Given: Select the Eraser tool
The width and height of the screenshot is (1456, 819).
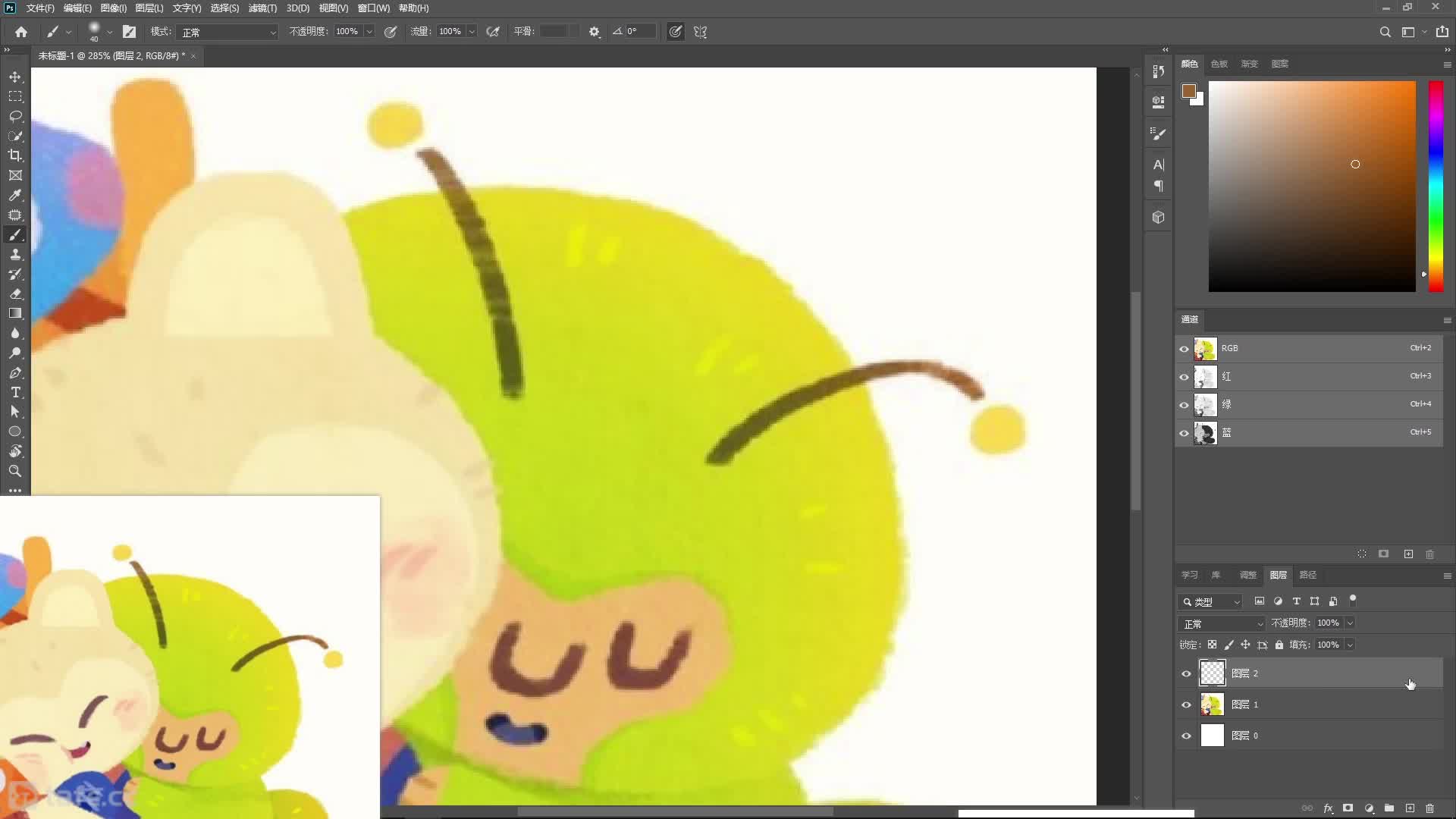Looking at the screenshot, I should 15,294.
